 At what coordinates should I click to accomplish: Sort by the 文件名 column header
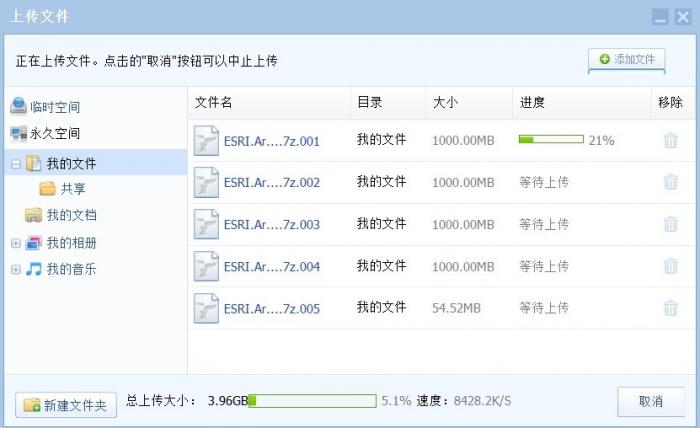(x=213, y=103)
